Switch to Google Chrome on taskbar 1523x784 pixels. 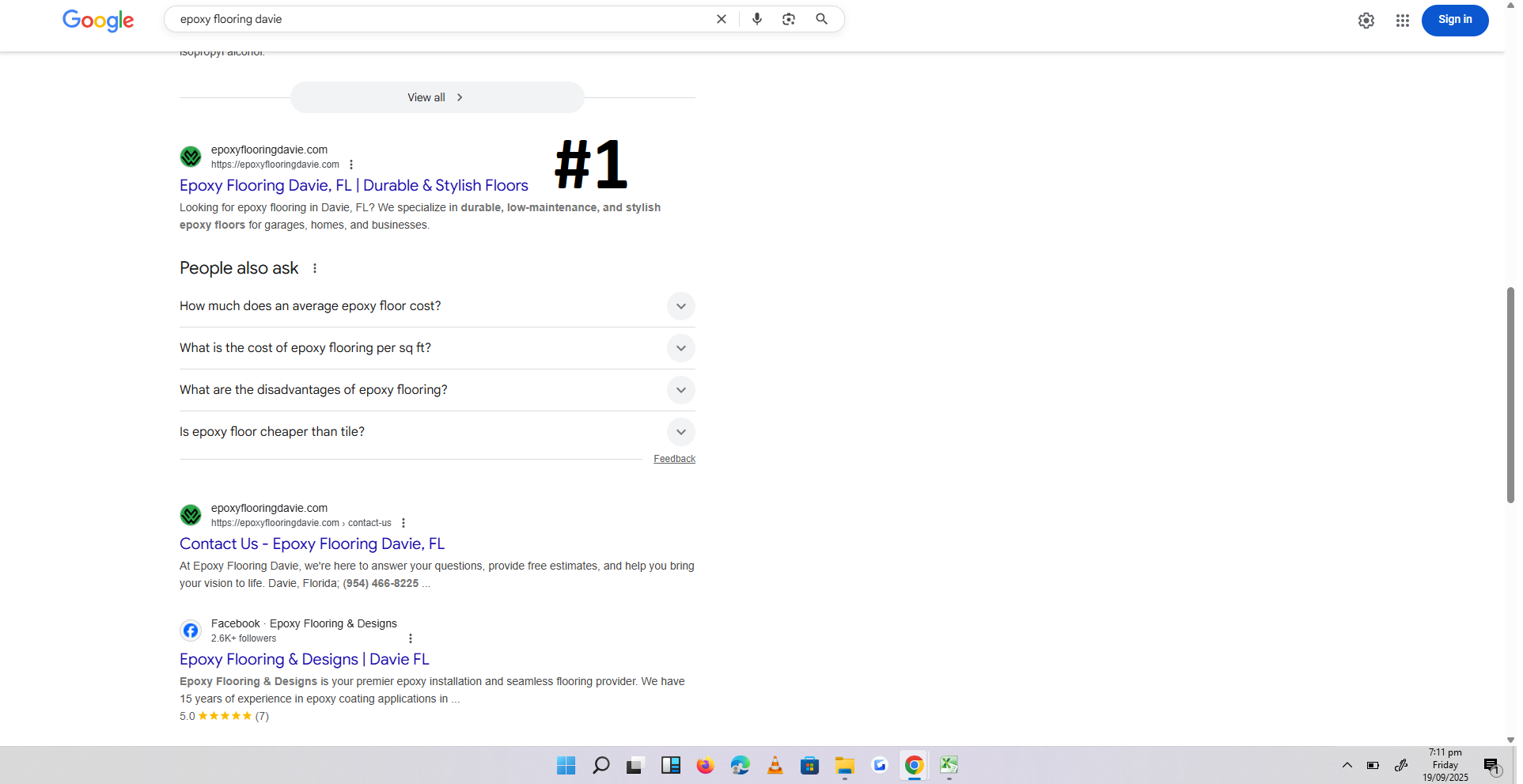(x=914, y=765)
